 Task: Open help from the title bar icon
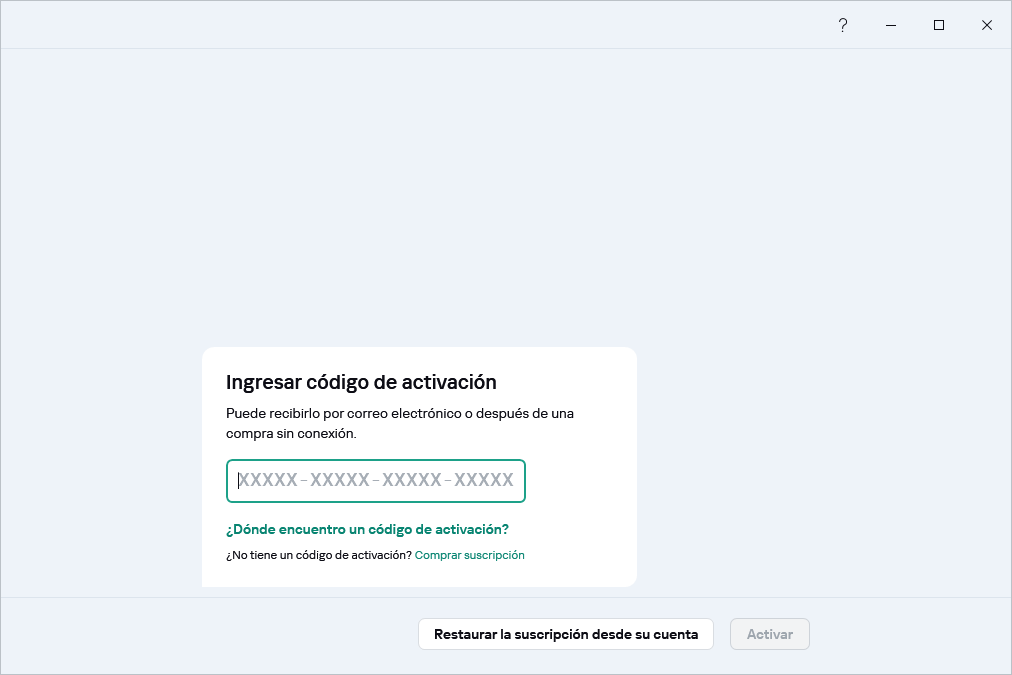[x=843, y=24]
